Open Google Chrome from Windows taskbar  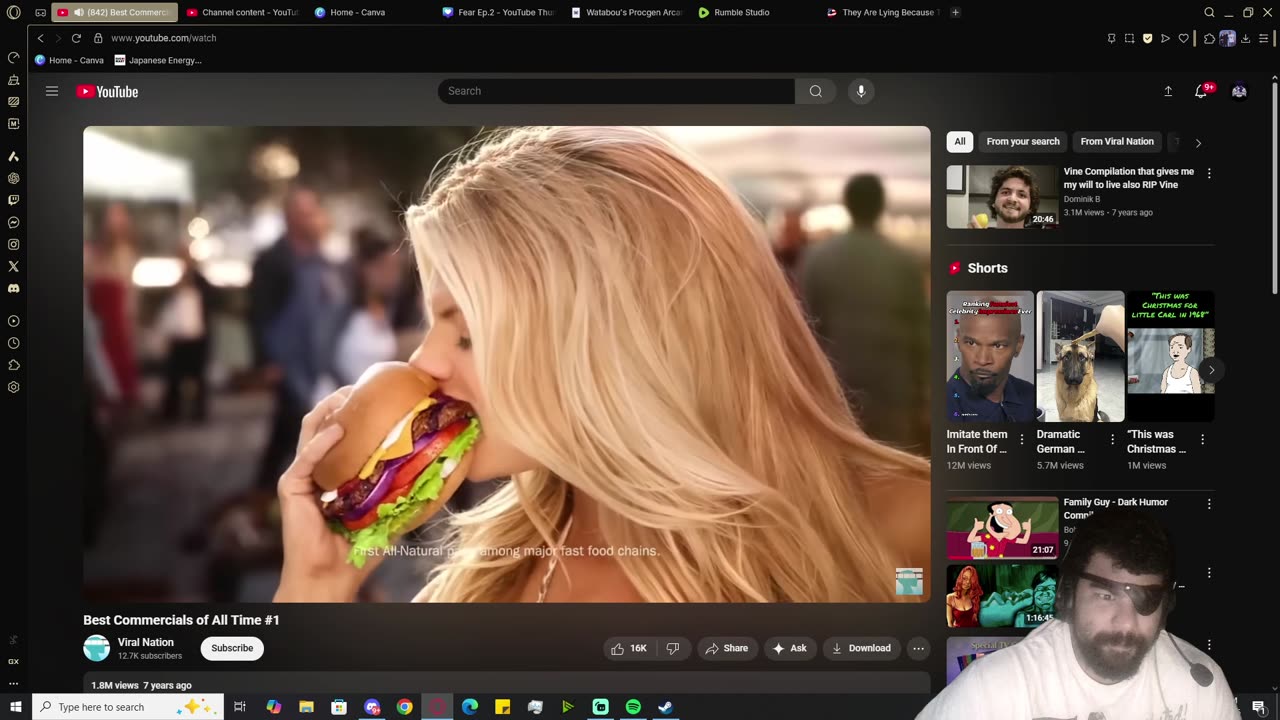[x=404, y=707]
